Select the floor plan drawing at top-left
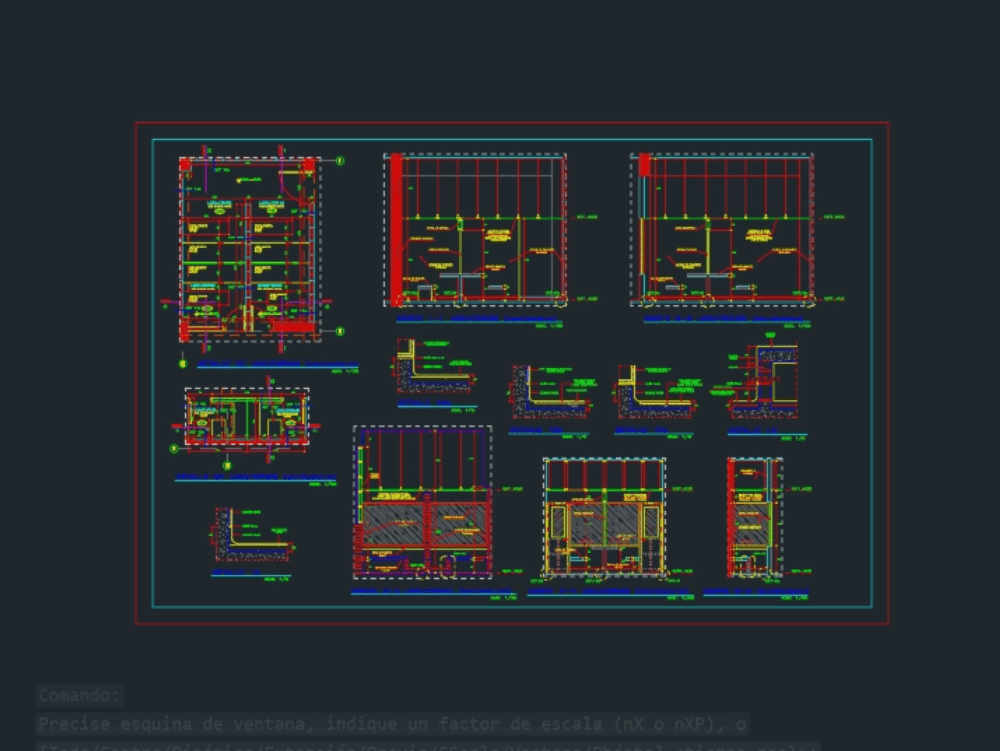1000x751 pixels. [x=249, y=249]
